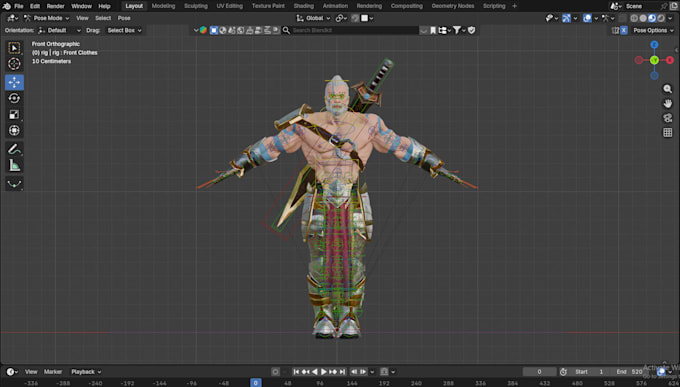This screenshot has height=387, width=680.
Task: Select the Move tool
Action: click(x=14, y=82)
